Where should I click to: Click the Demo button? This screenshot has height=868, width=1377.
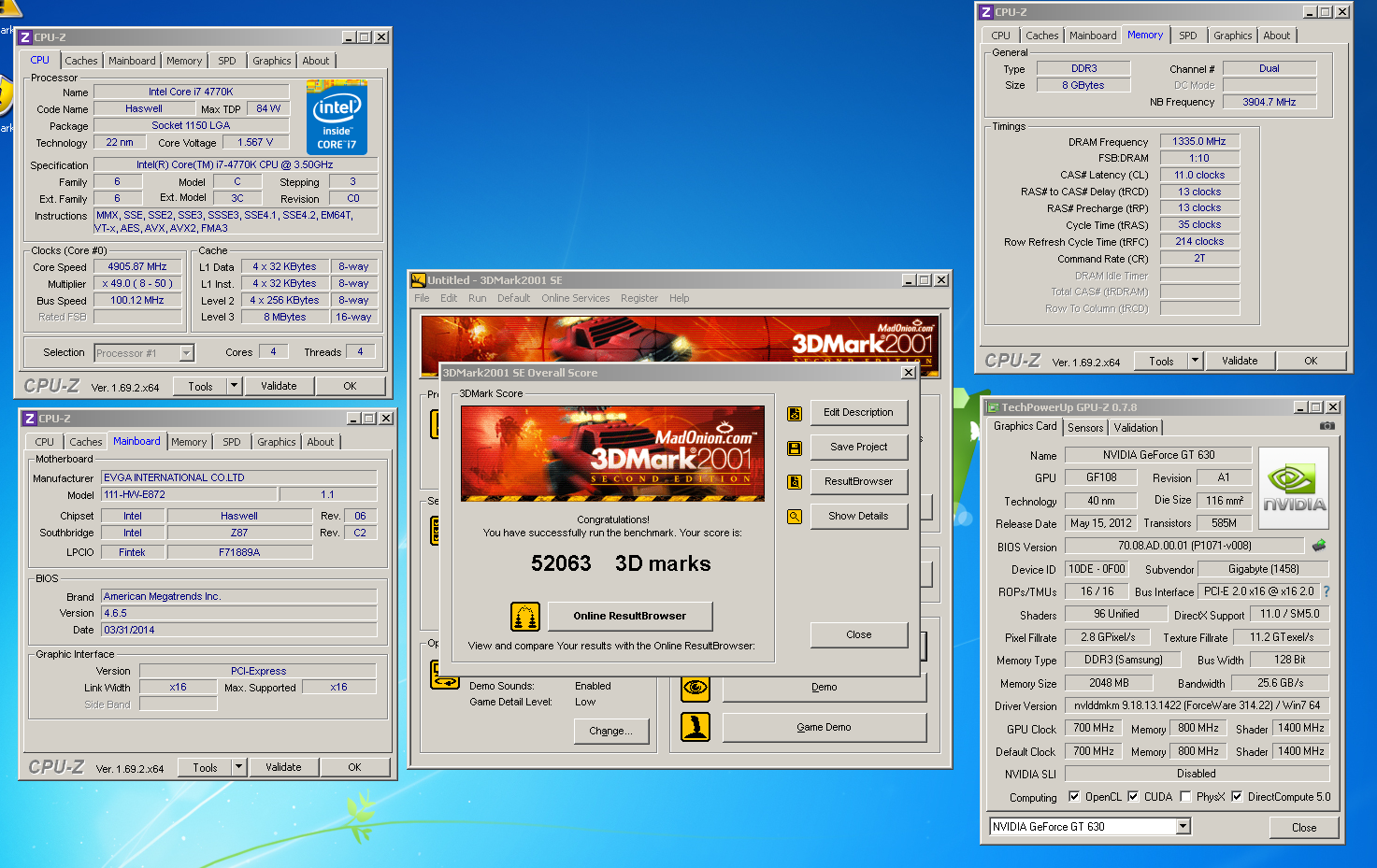coord(824,687)
